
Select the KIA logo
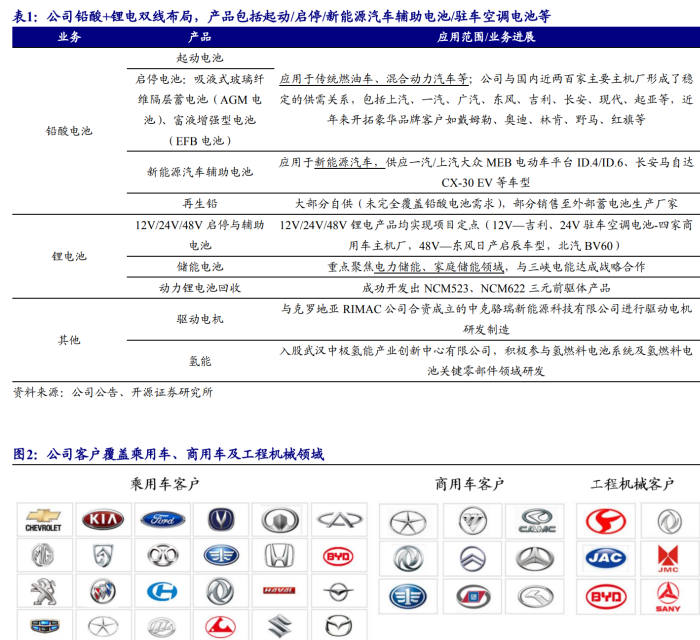click(x=102, y=520)
